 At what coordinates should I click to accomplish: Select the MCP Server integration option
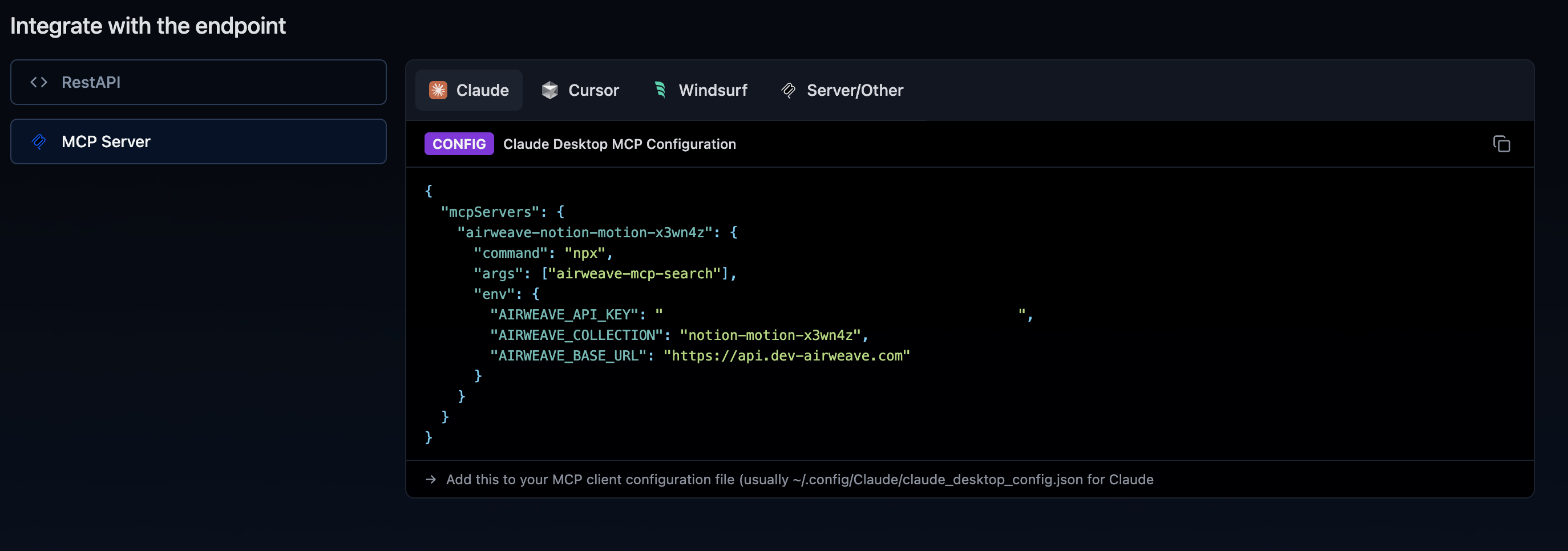pyautogui.click(x=199, y=141)
